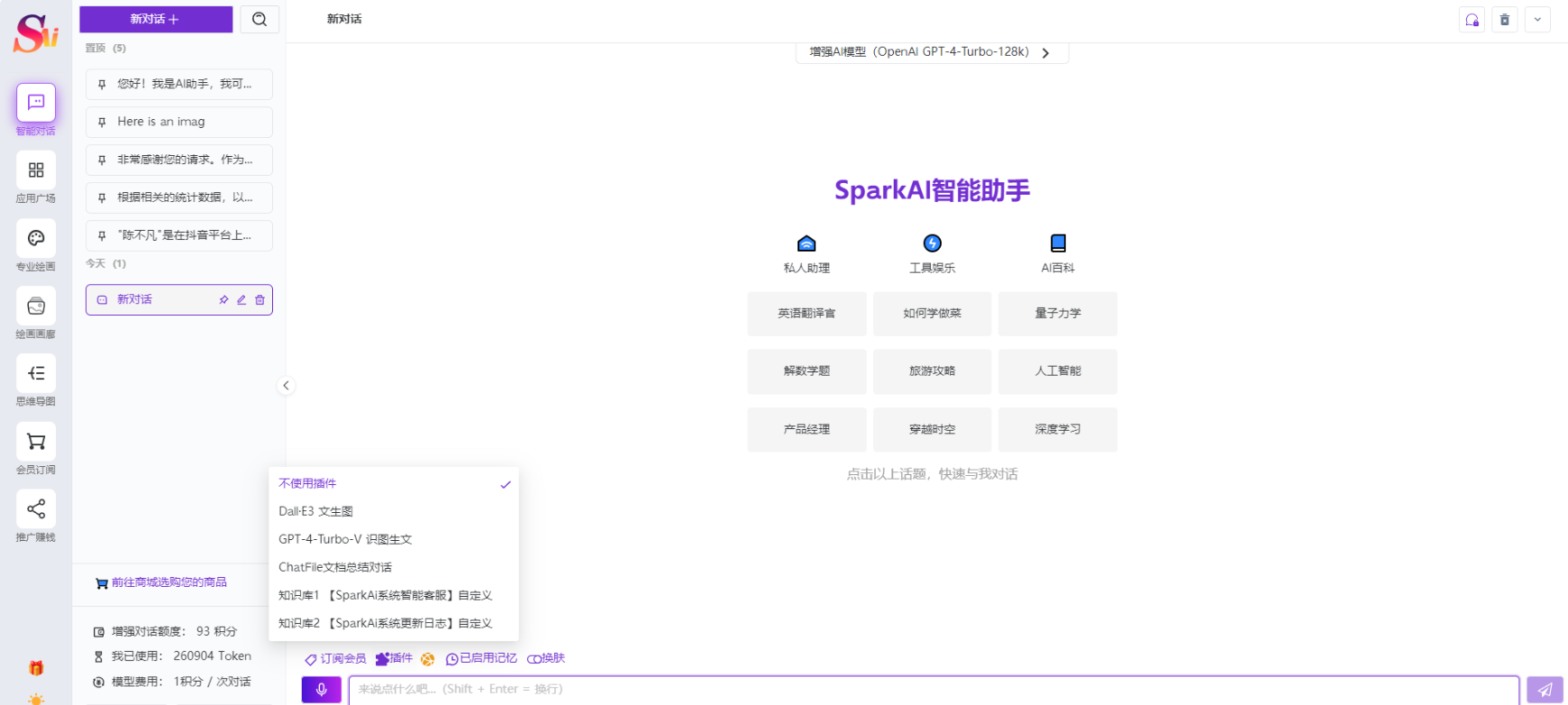Toggle the sun light theme icon
This screenshot has width=1568, height=705.
(36, 699)
